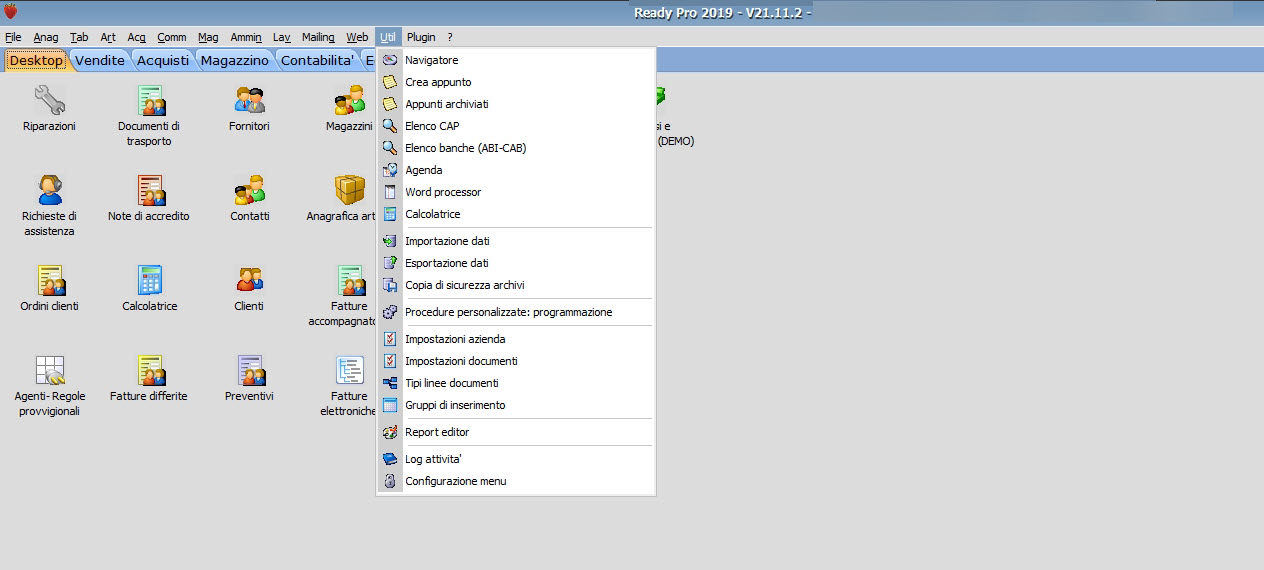Open the File menu
This screenshot has height=570, width=1264.
pos(13,37)
